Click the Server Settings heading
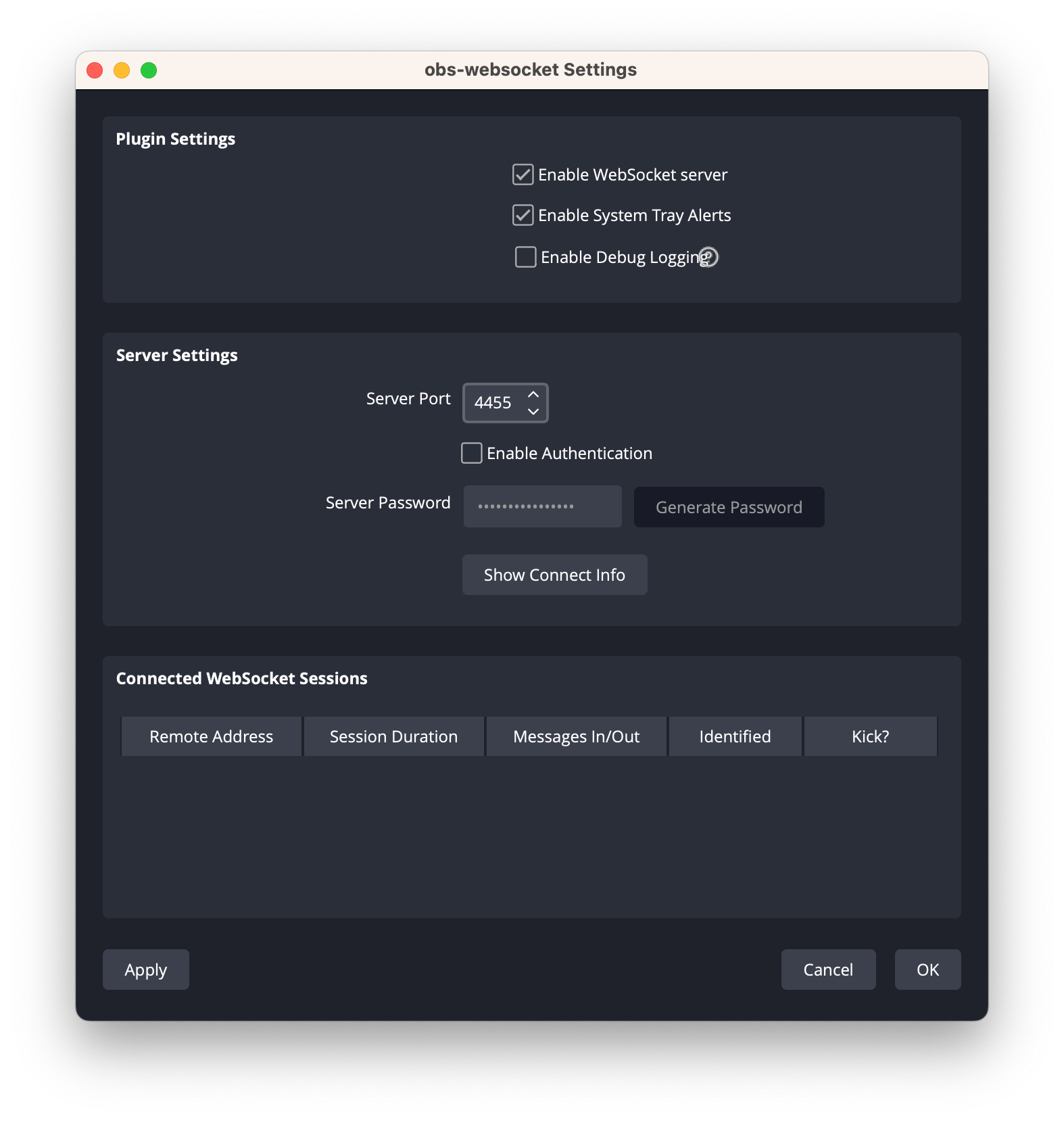 tap(177, 356)
